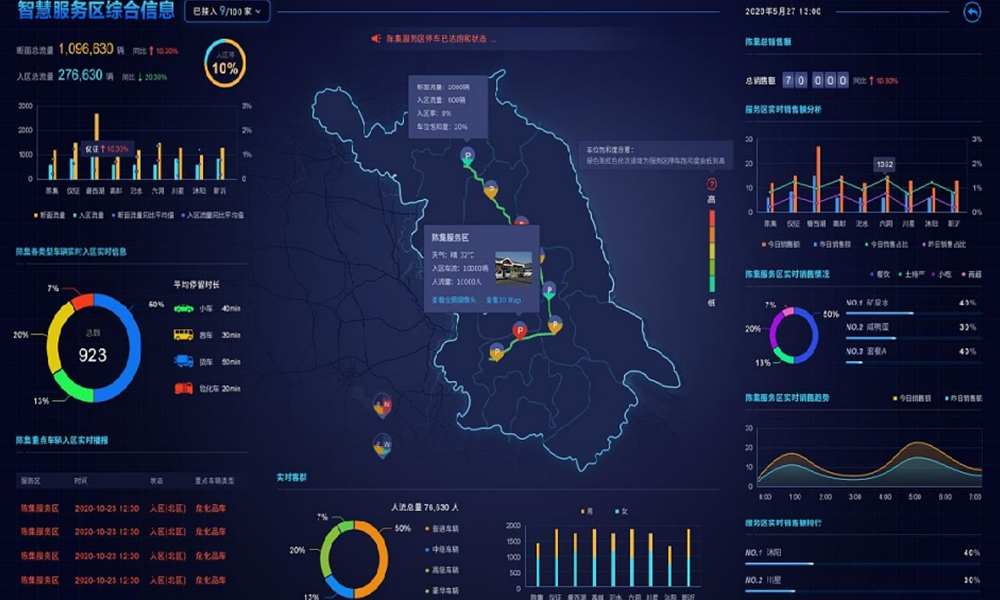This screenshot has width=1000, height=600.
Task: Toggle the 餐饮 legend item
Action: tap(880, 275)
